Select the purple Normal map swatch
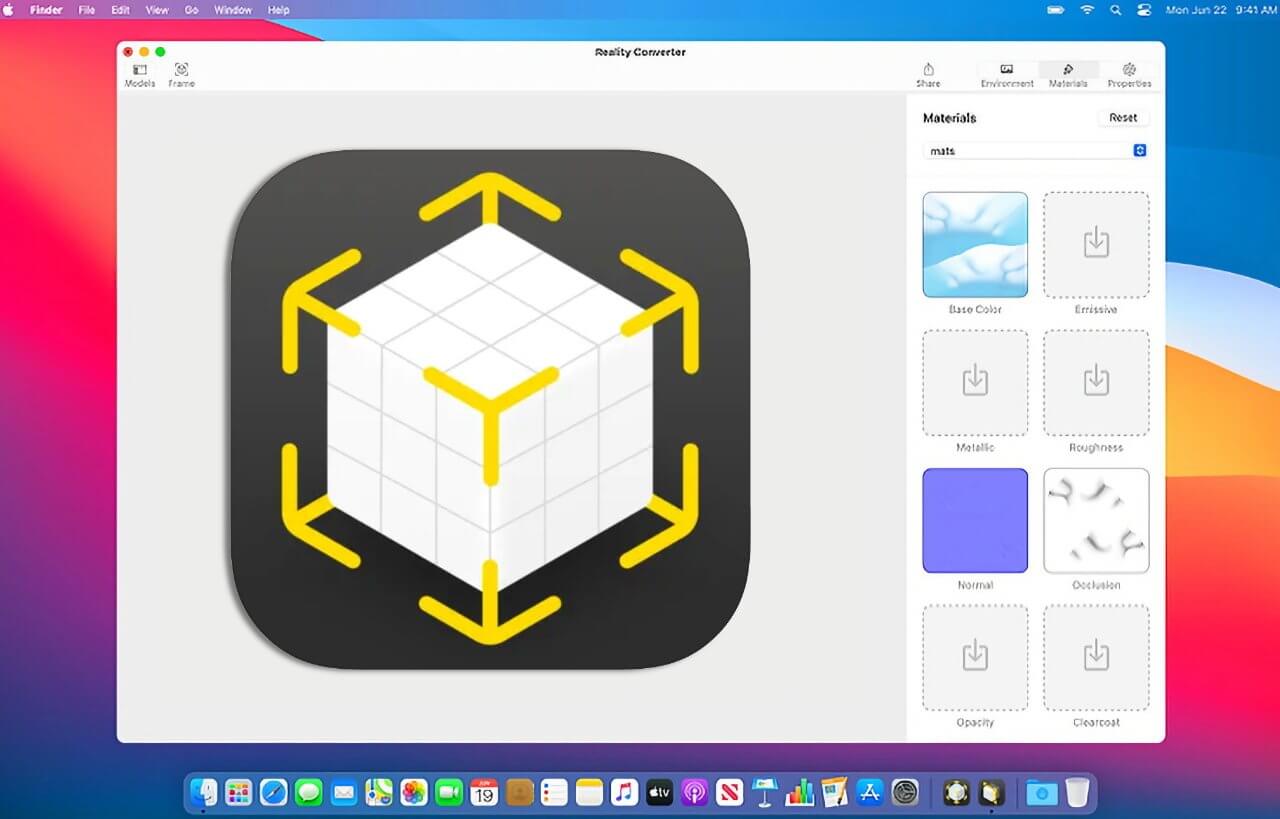Screen dimensions: 1280x819 tap(975, 521)
